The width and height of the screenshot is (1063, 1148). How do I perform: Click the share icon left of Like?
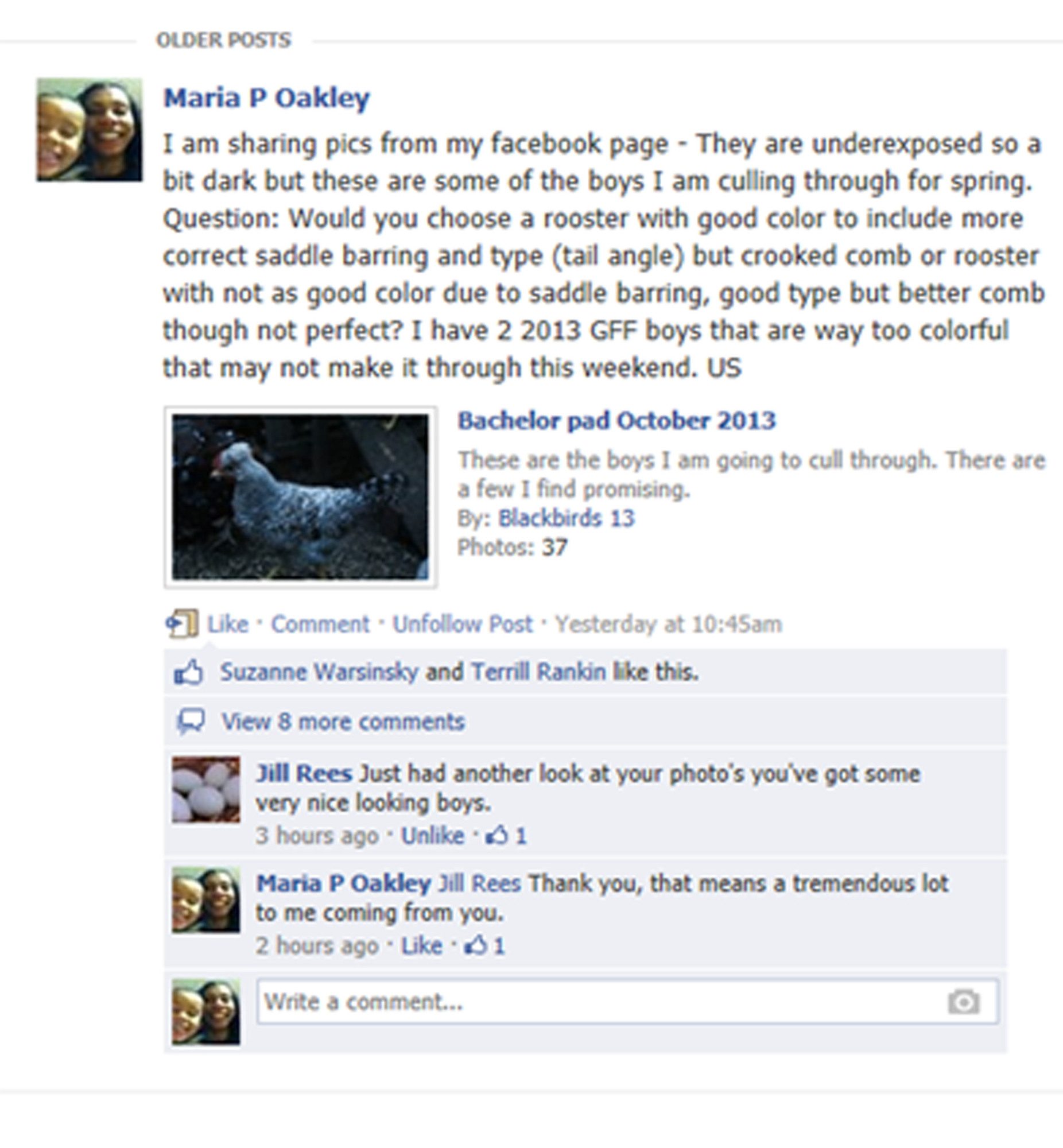(x=182, y=623)
